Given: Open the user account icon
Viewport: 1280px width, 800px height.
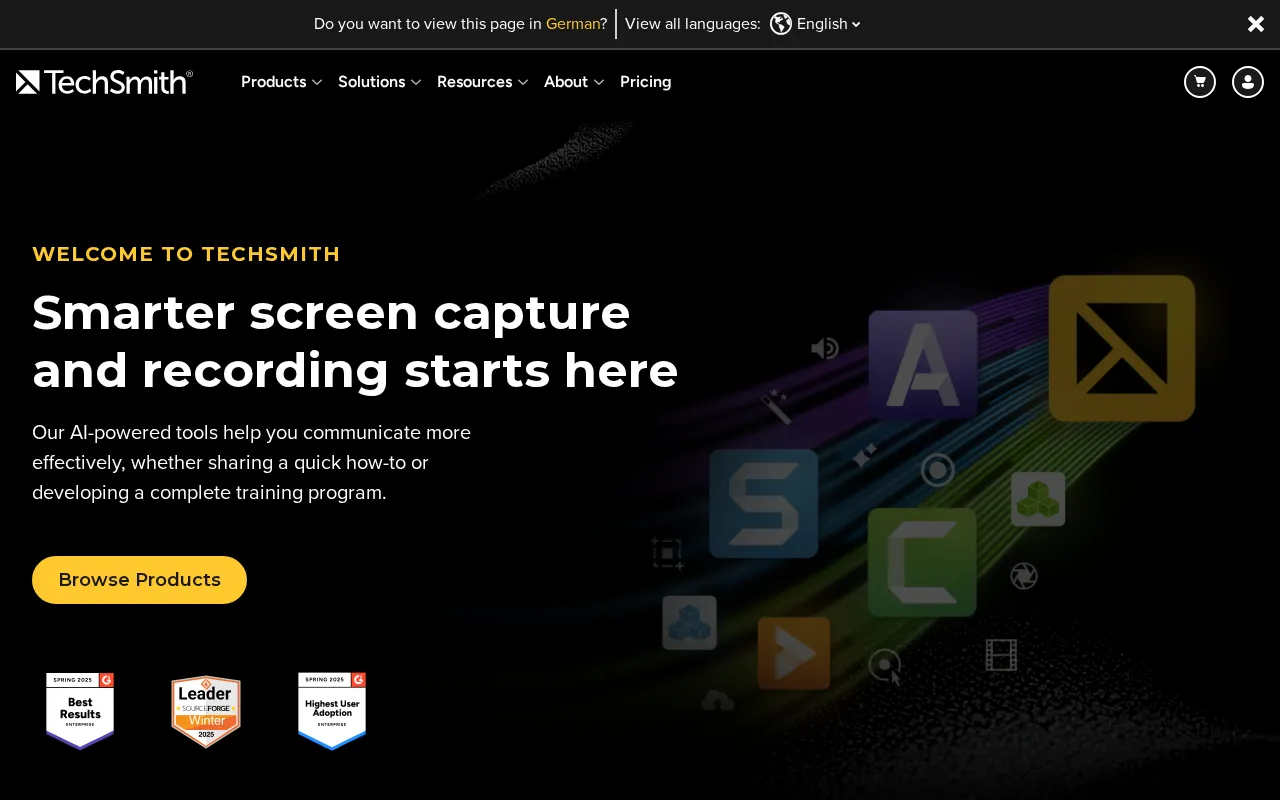Looking at the screenshot, I should coord(1248,82).
